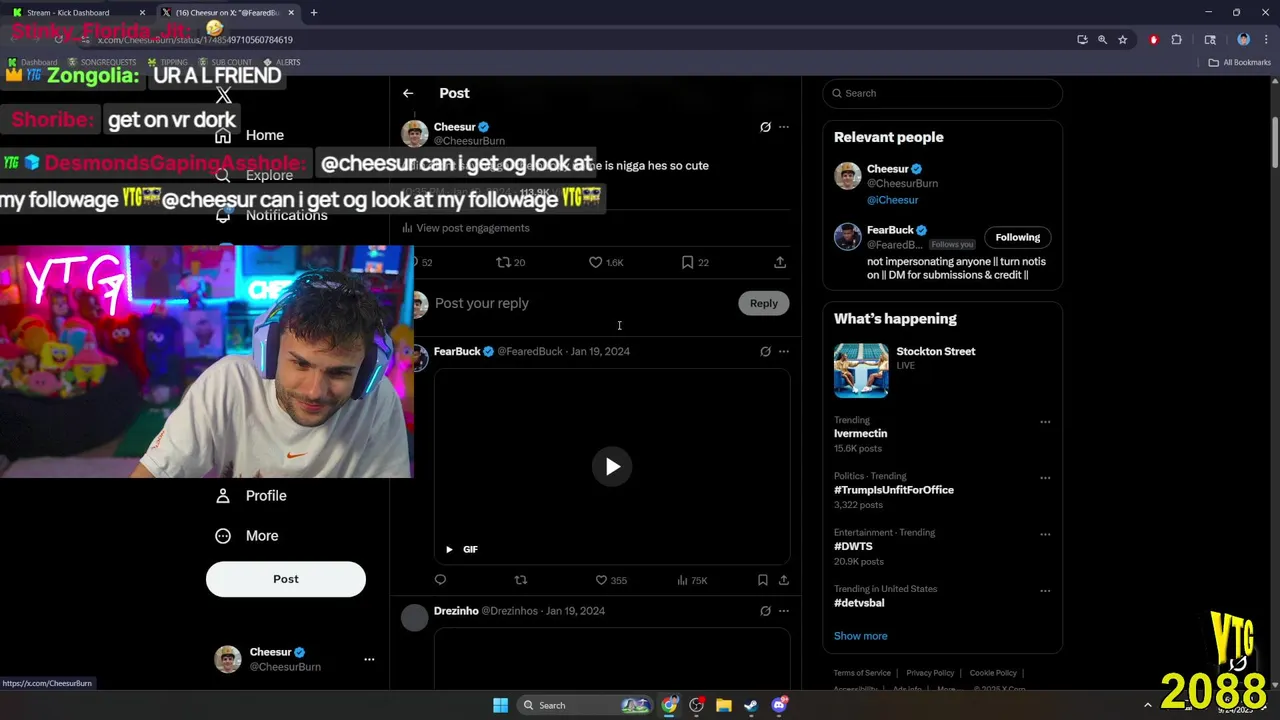This screenshot has height=720, width=1280.
Task: Click the small GIF play control
Action: pyautogui.click(x=449, y=549)
